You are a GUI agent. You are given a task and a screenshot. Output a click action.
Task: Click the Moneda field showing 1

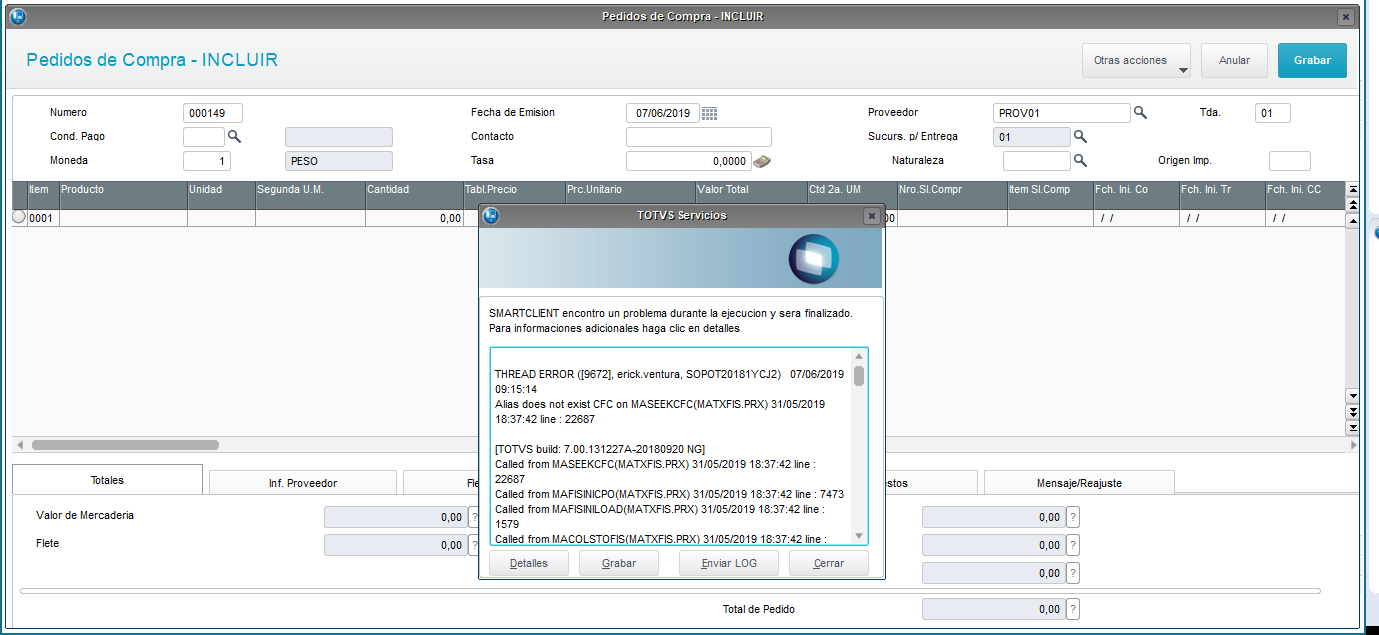point(207,161)
